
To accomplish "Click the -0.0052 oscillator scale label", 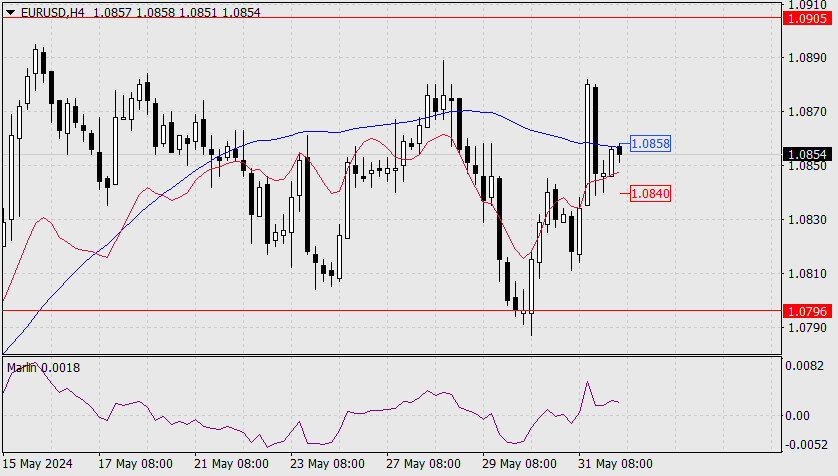I will [x=804, y=444].
